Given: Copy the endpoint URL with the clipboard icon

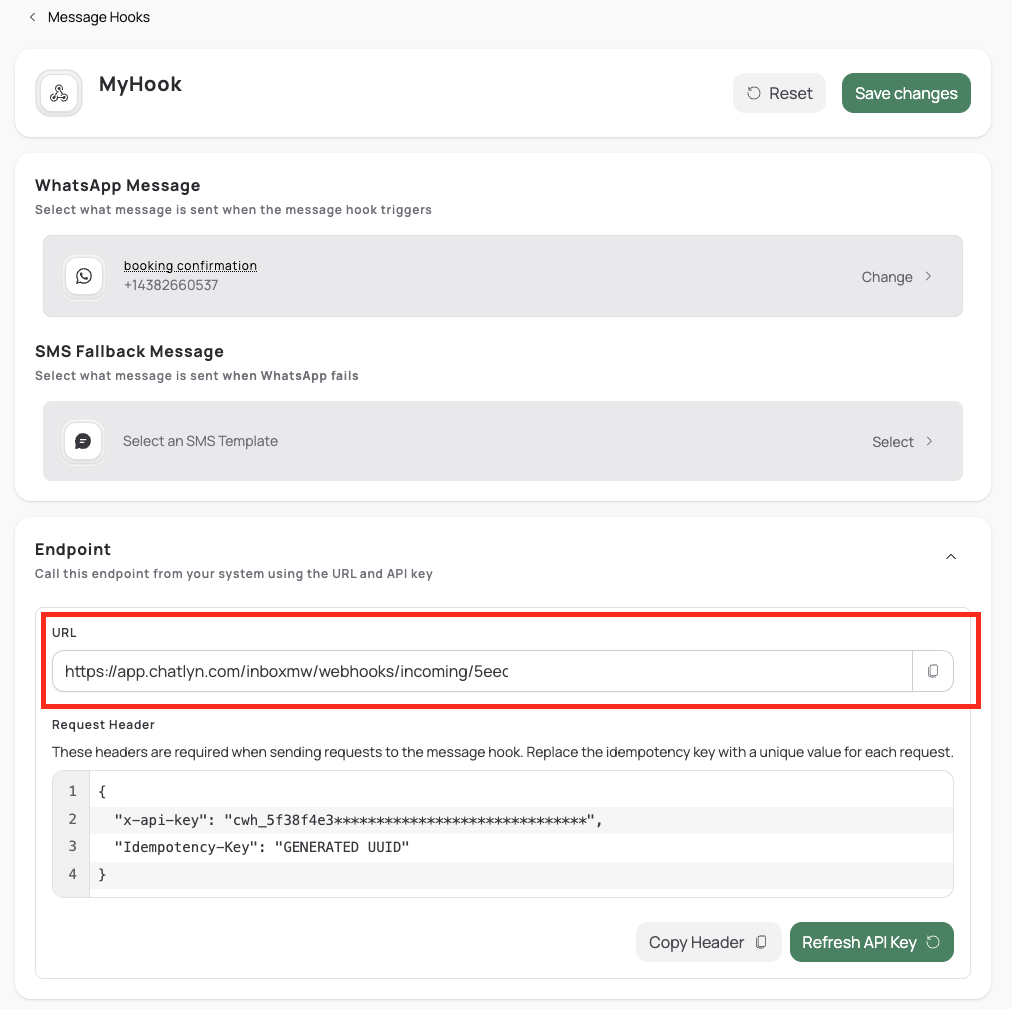Looking at the screenshot, I should point(933,671).
